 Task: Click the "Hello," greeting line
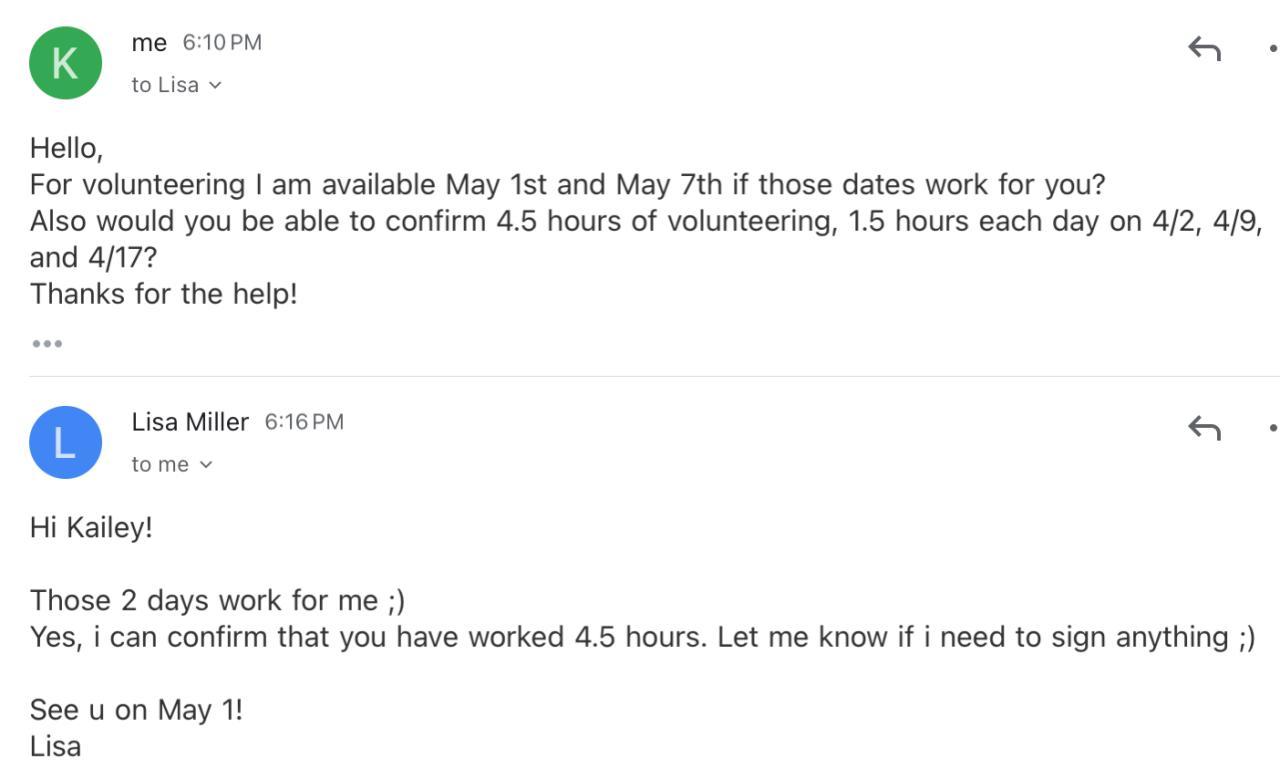67,148
